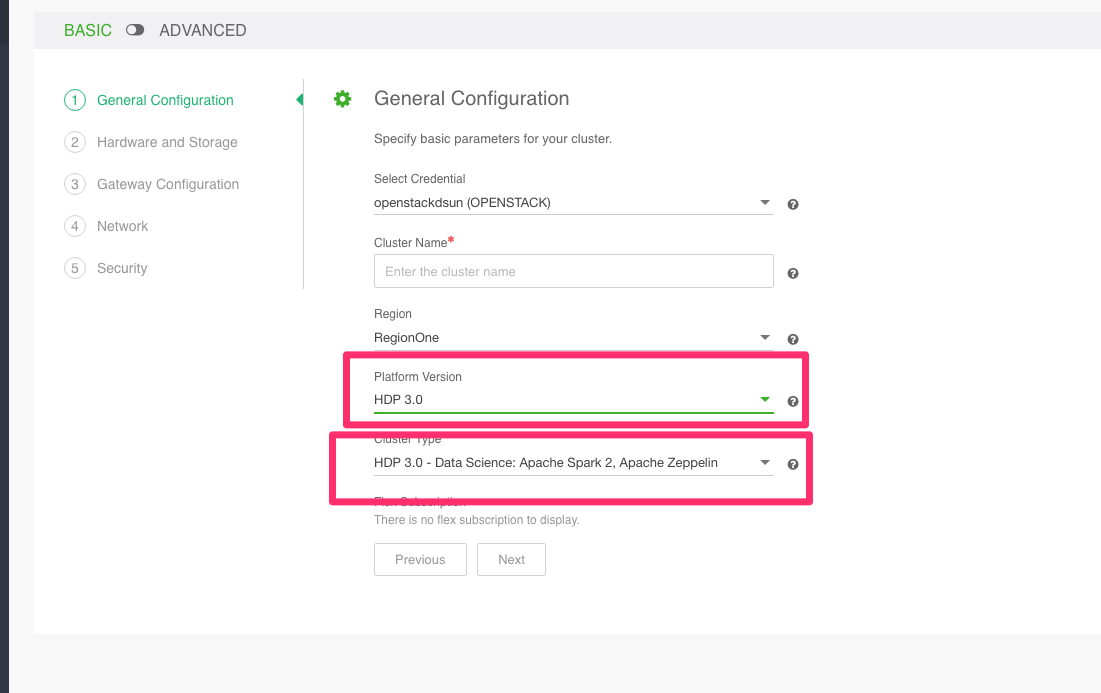This screenshot has height=693, width=1101.
Task: Open help for the Cluster Name field
Action: coord(792,272)
